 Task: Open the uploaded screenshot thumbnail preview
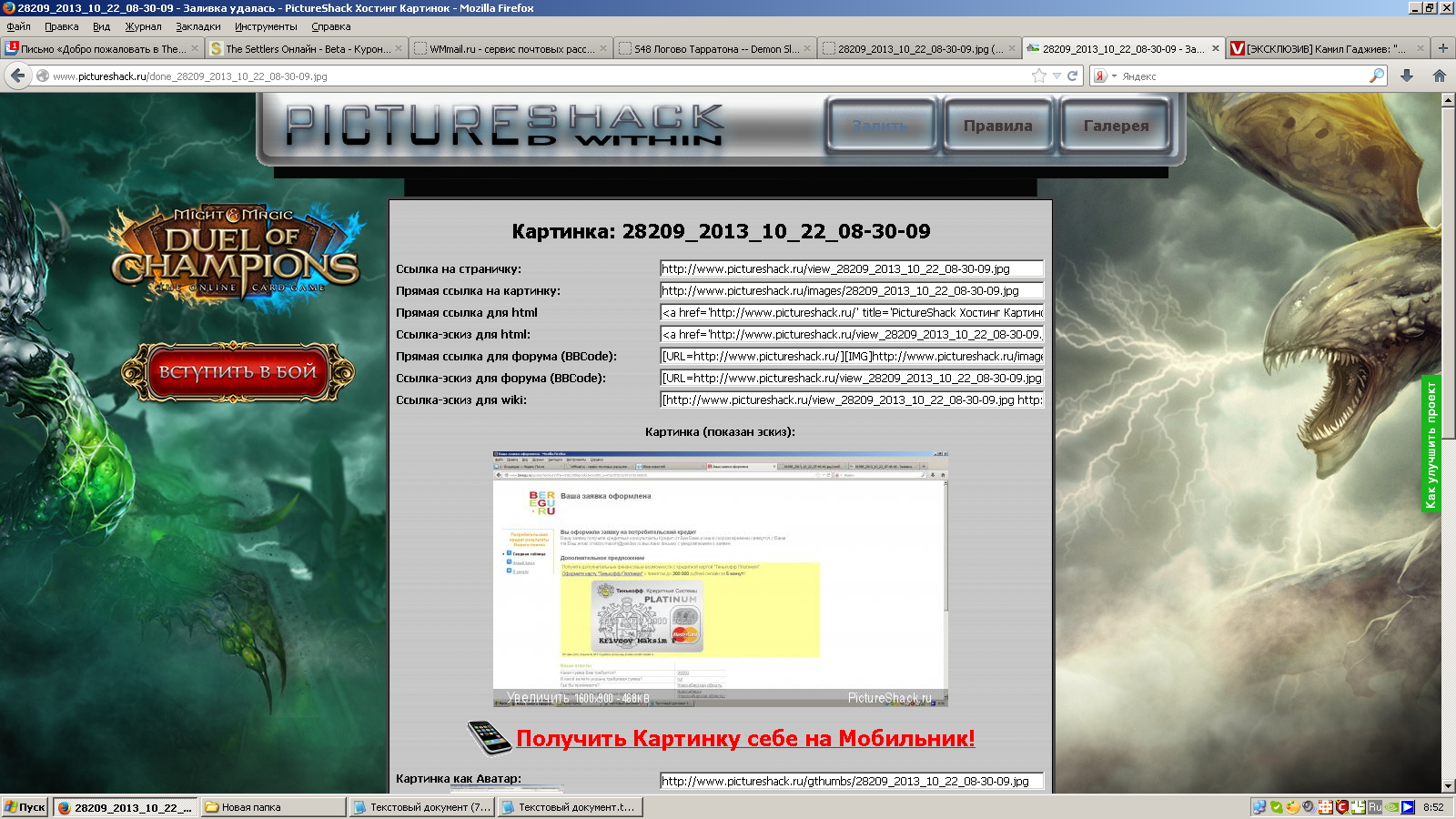[x=721, y=579]
